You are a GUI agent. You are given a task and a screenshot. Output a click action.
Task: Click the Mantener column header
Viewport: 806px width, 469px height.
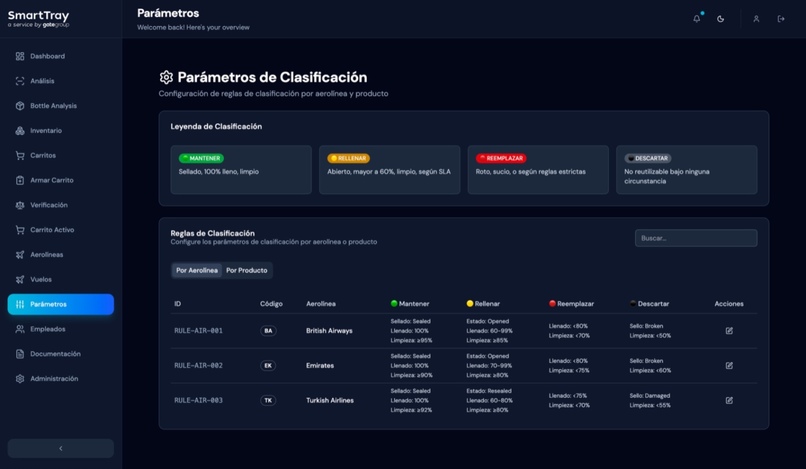[410, 304]
